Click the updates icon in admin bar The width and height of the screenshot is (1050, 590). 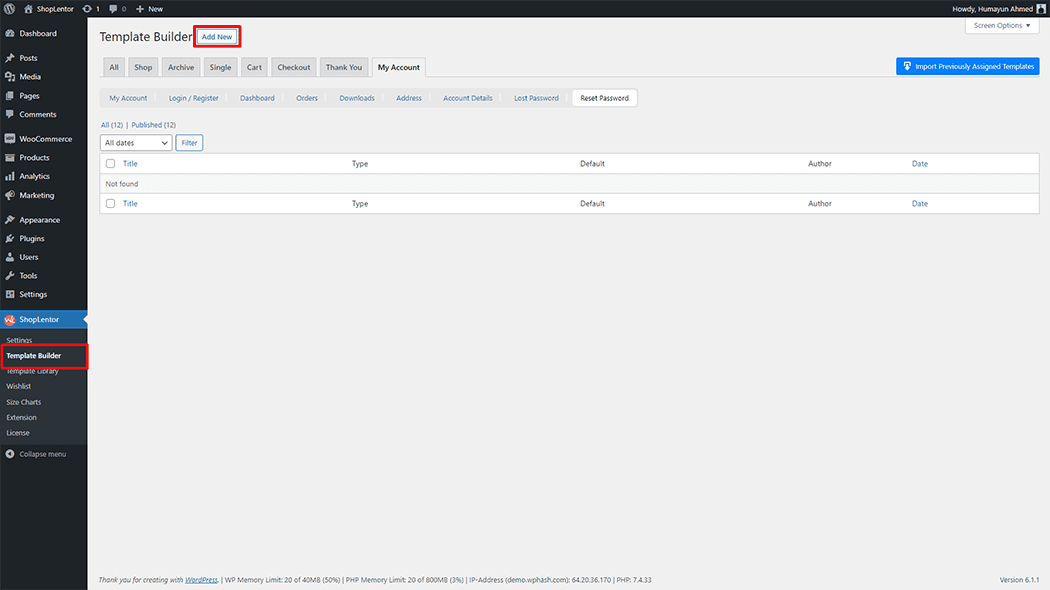click(x=87, y=9)
